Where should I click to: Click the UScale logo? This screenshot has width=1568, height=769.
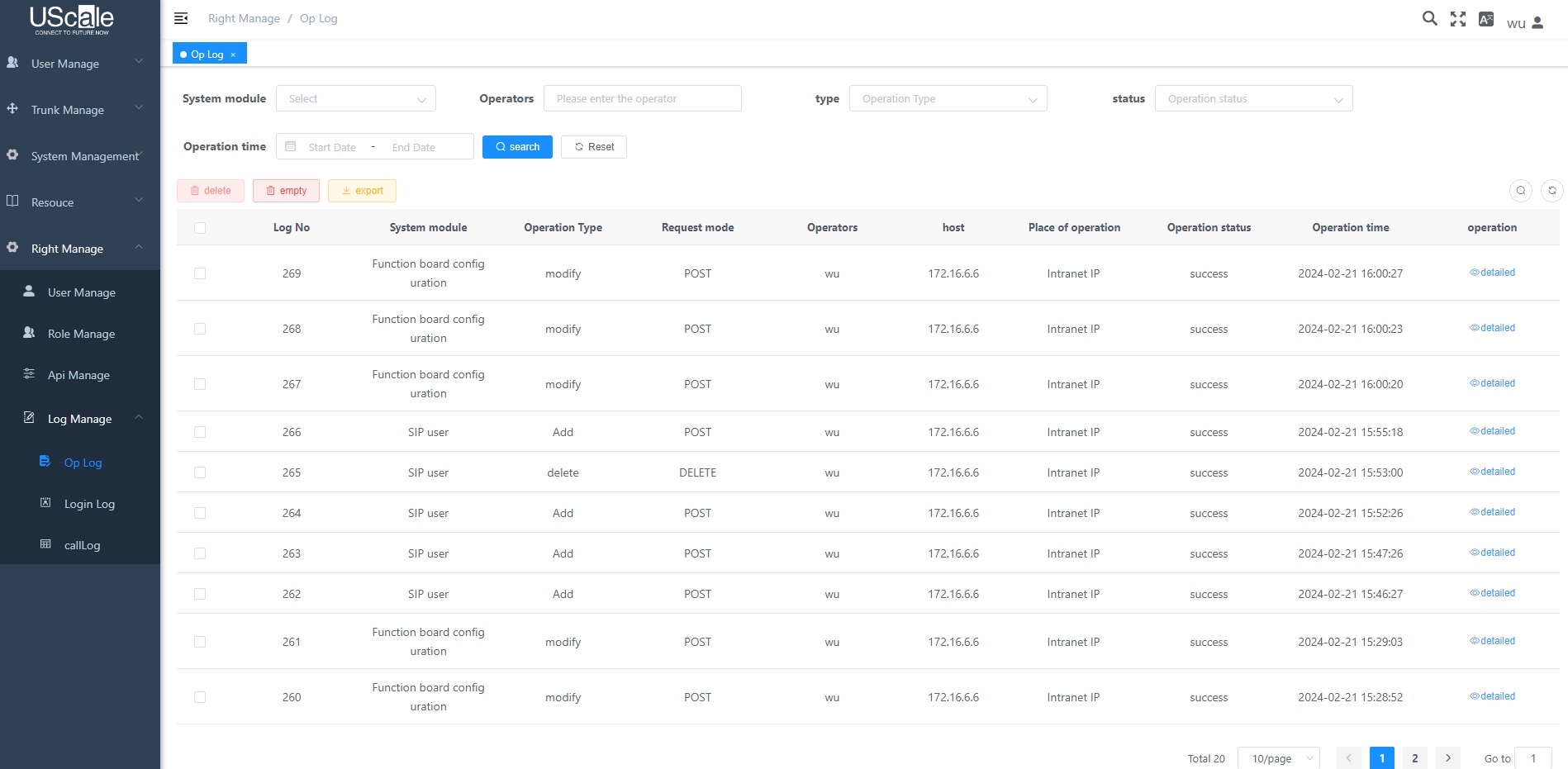(72, 20)
